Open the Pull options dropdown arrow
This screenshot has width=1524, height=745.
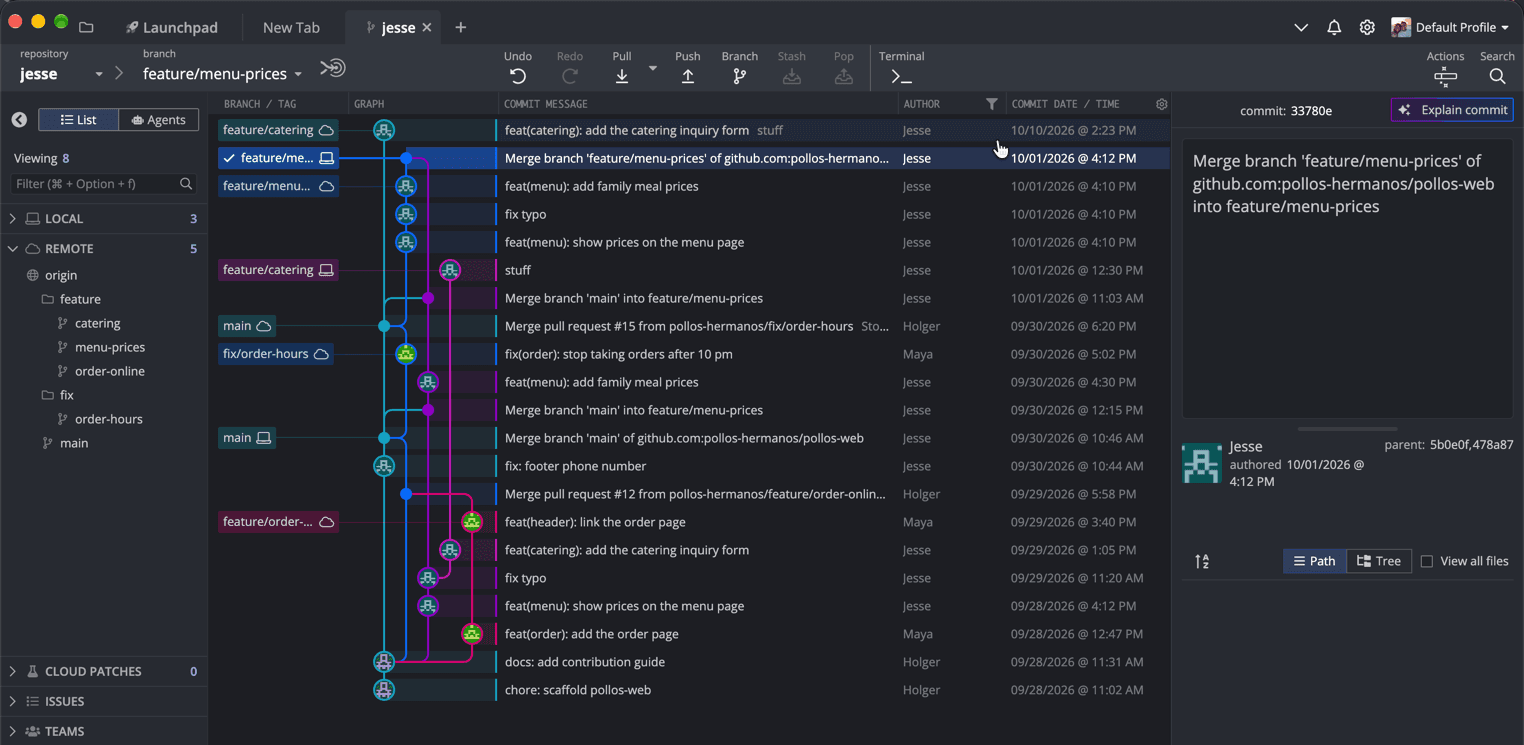[653, 68]
